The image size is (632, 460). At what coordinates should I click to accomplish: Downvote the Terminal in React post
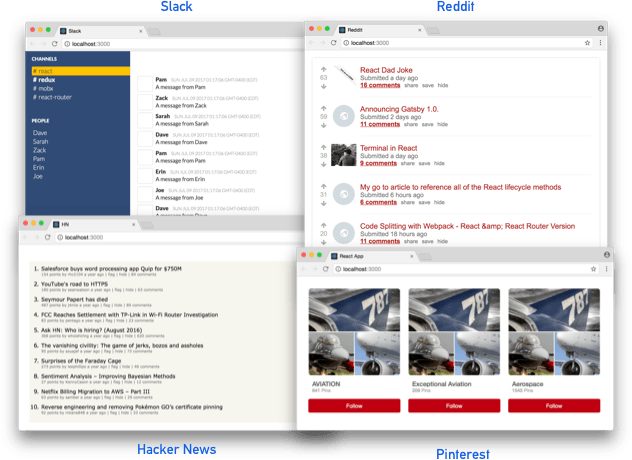(x=323, y=164)
